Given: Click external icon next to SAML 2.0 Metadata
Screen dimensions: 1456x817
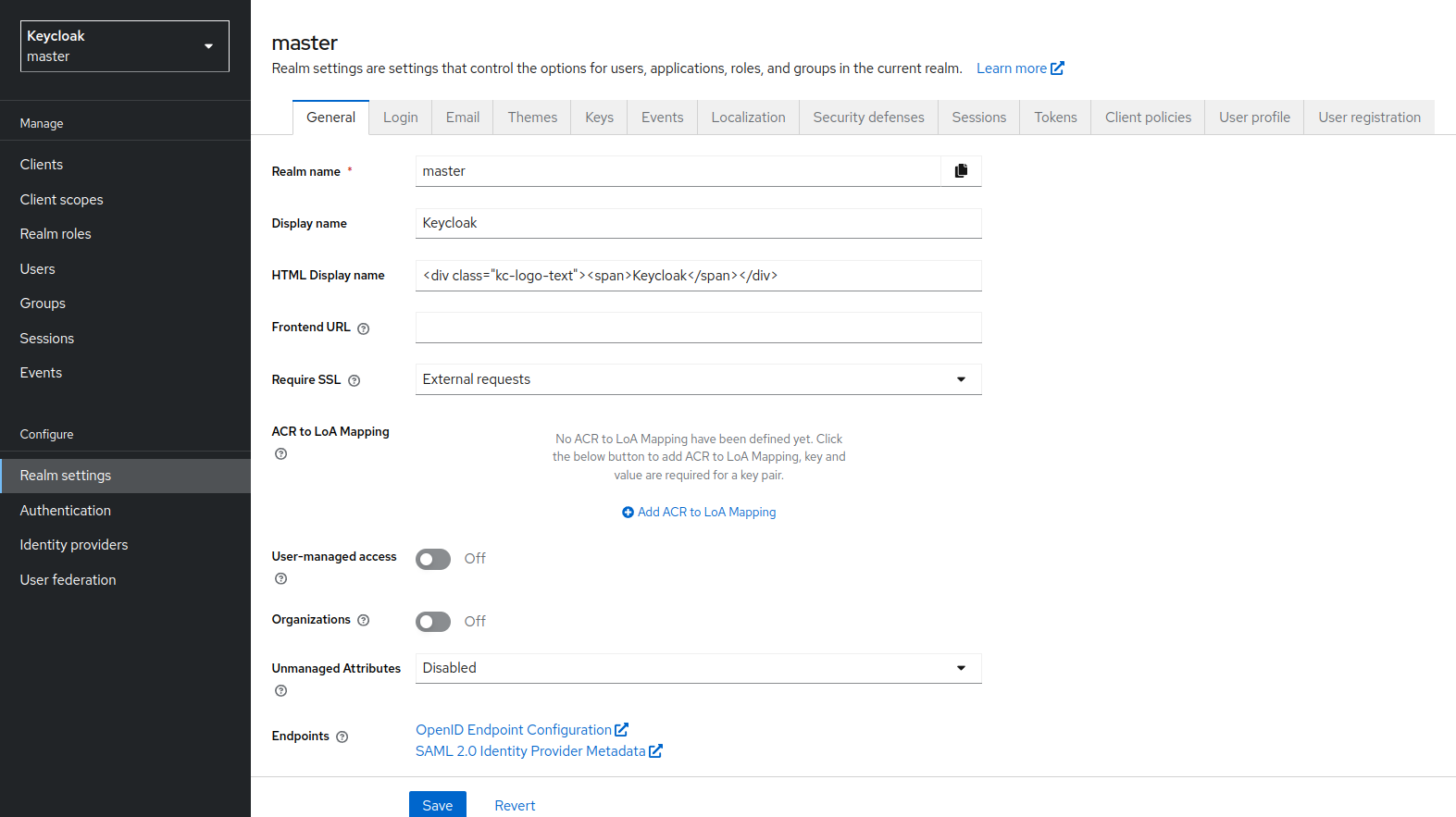Looking at the screenshot, I should click(x=655, y=751).
